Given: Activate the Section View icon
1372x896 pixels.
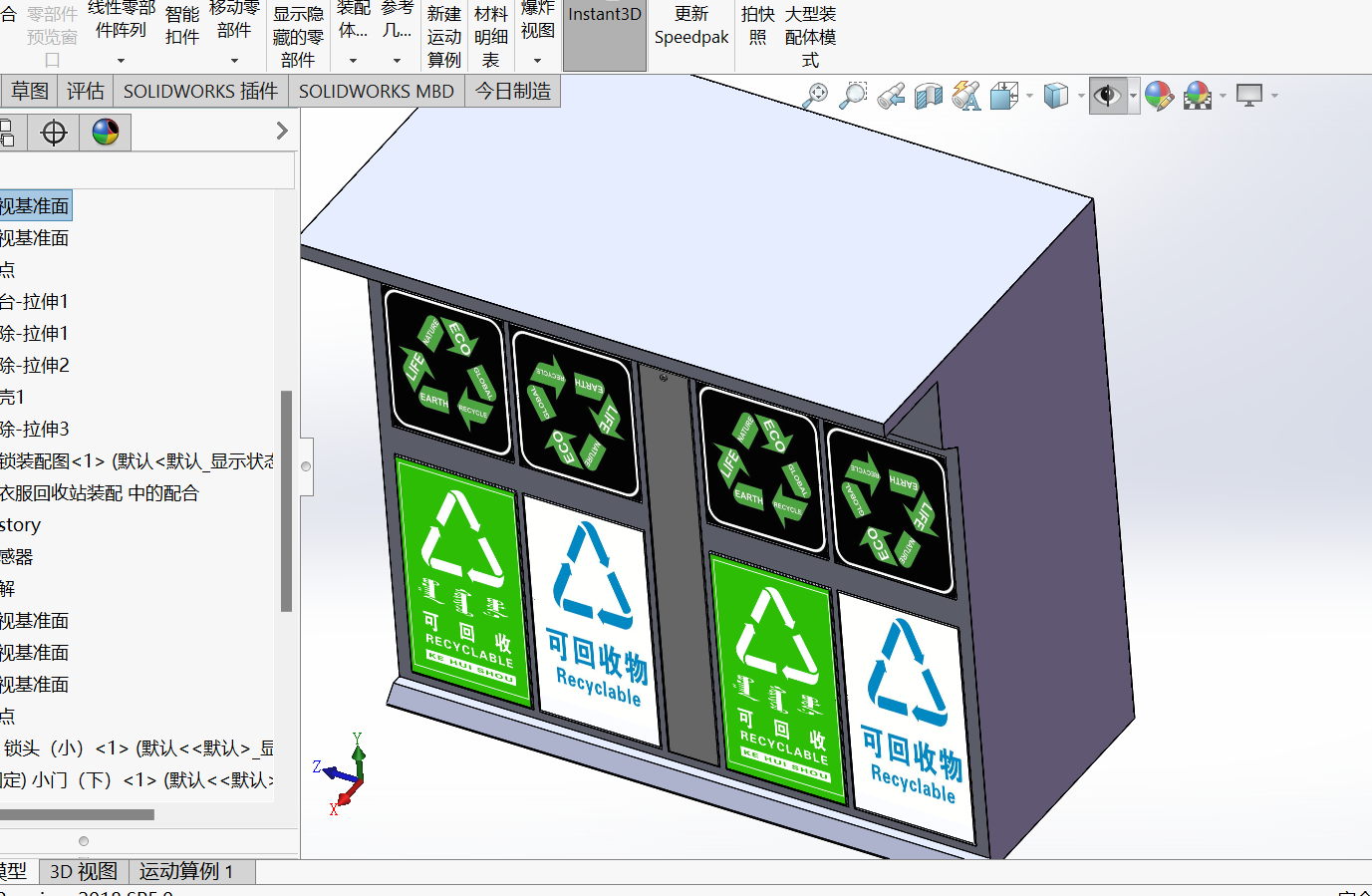Looking at the screenshot, I should 929,96.
